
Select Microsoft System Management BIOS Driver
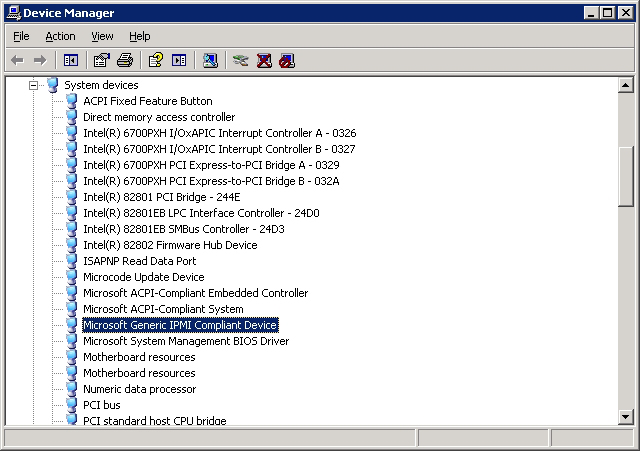(186, 341)
